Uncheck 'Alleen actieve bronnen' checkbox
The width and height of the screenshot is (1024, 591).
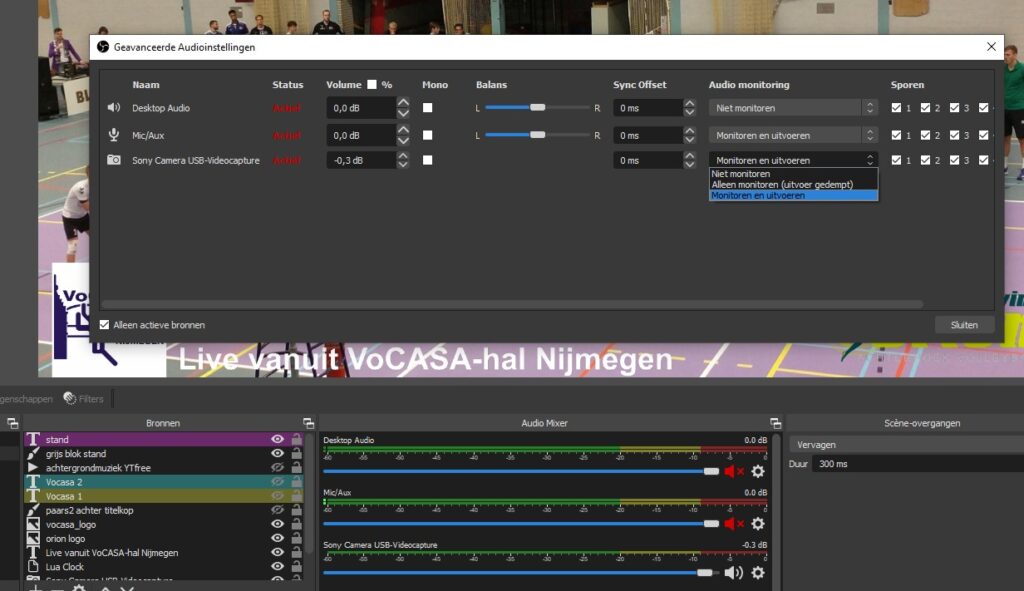(105, 325)
